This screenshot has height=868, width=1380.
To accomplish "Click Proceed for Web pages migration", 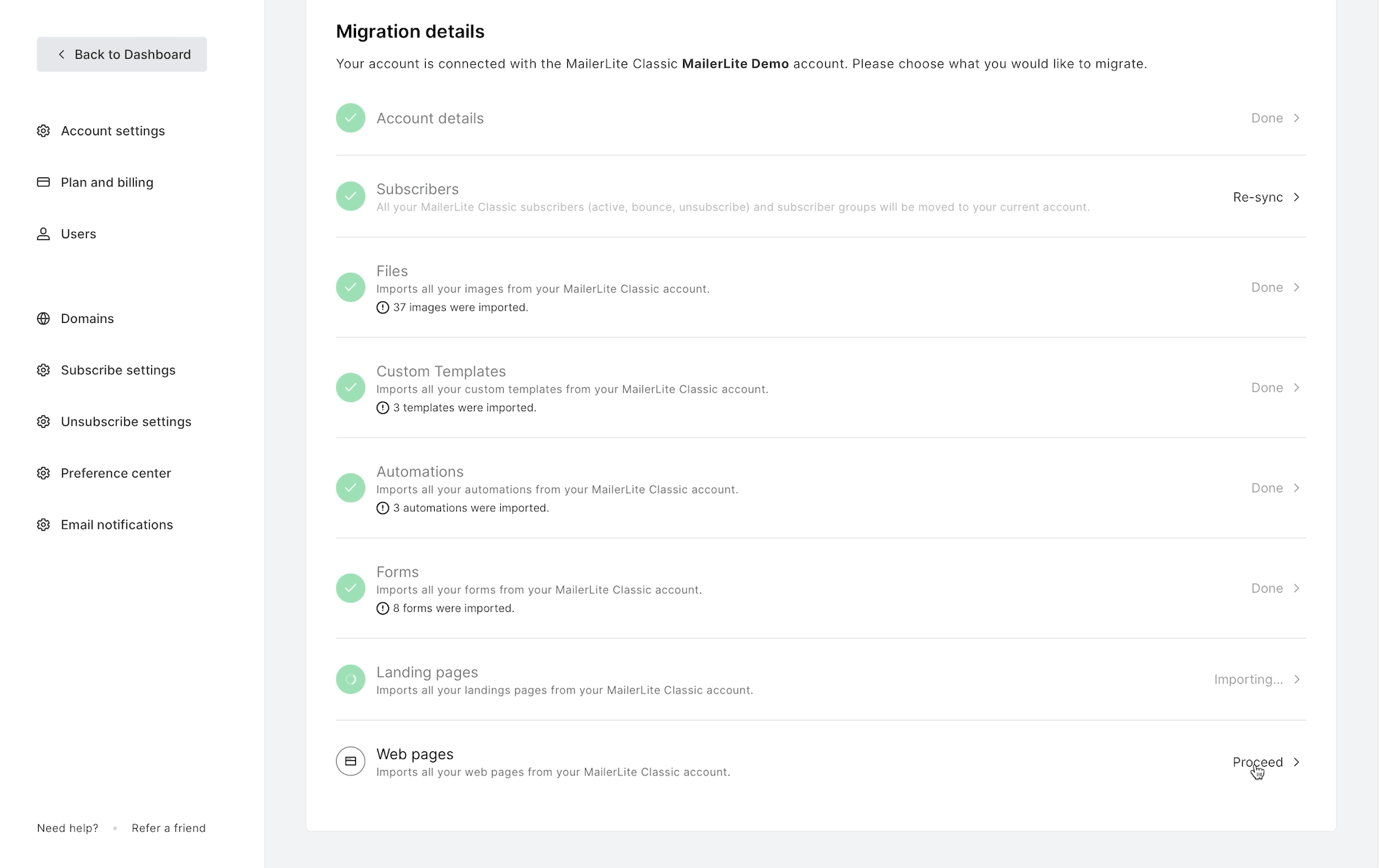I will (1257, 762).
